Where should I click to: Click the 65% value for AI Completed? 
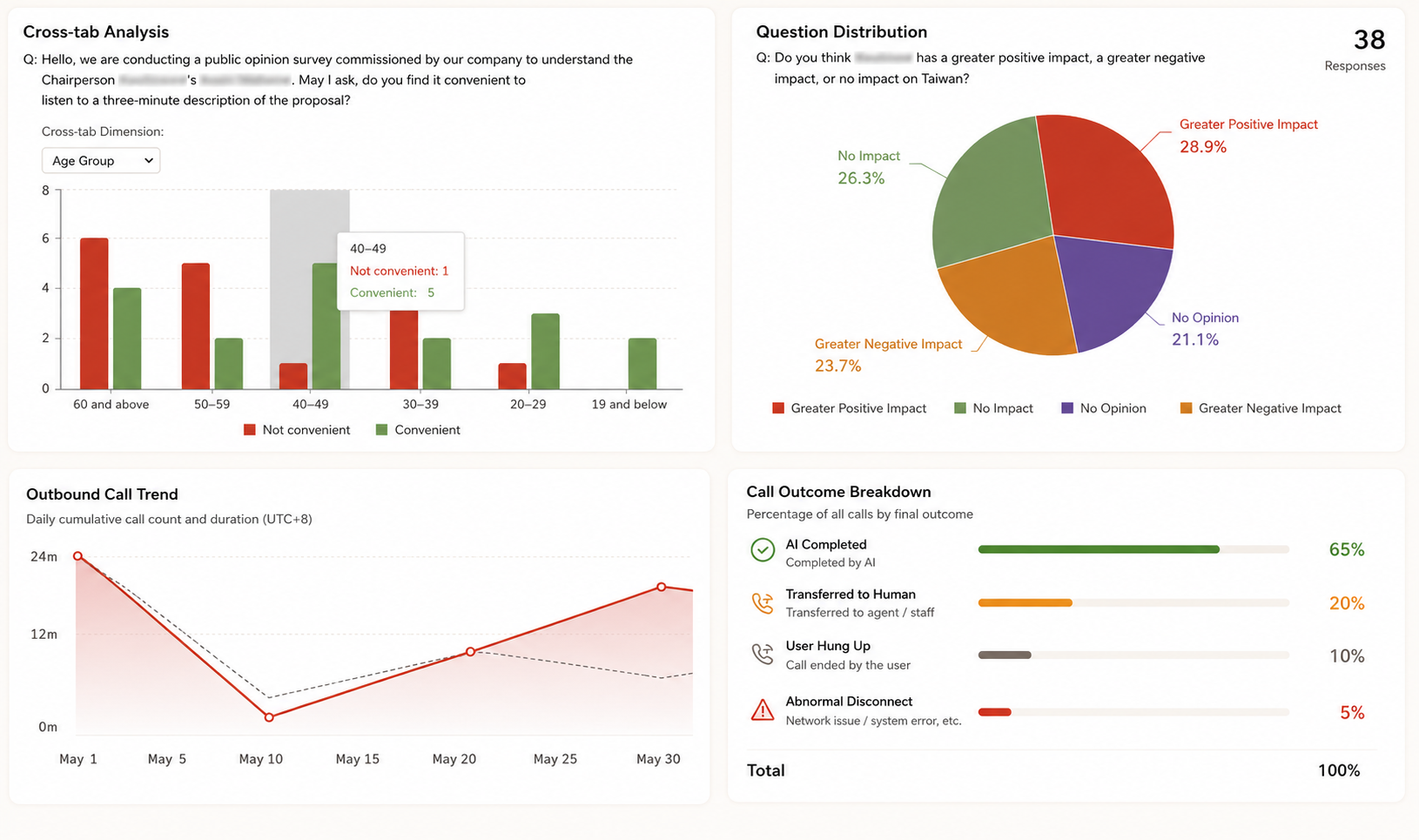1346,549
